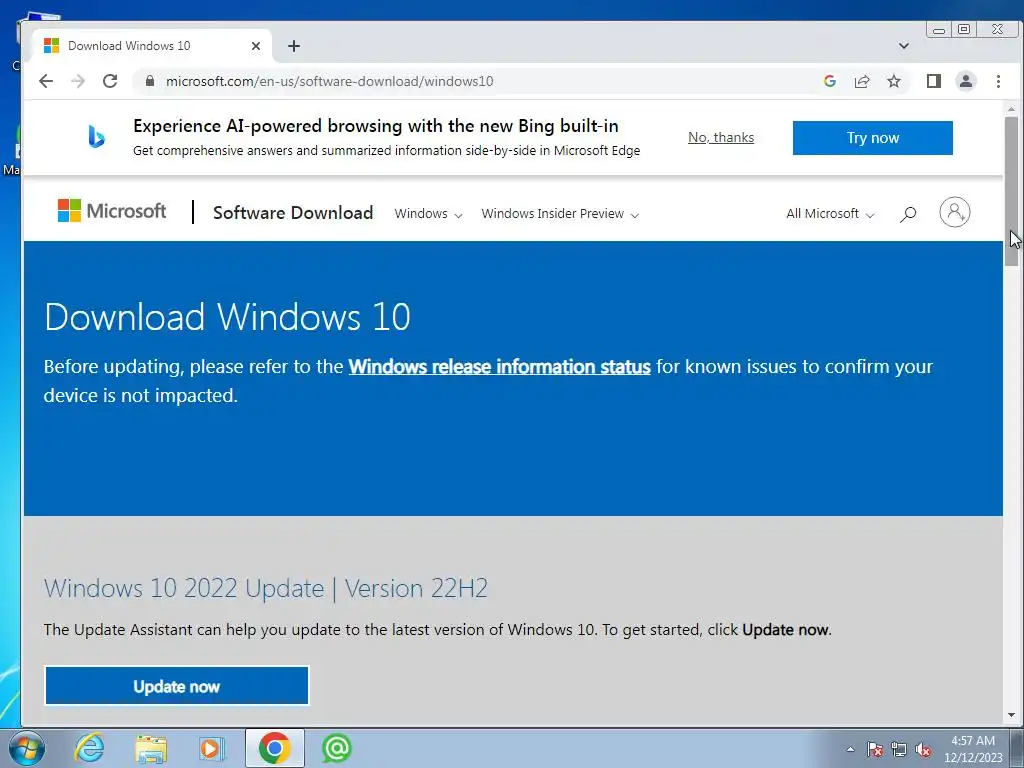
Task: Open Windows Explorer from the taskbar
Action: point(151,748)
